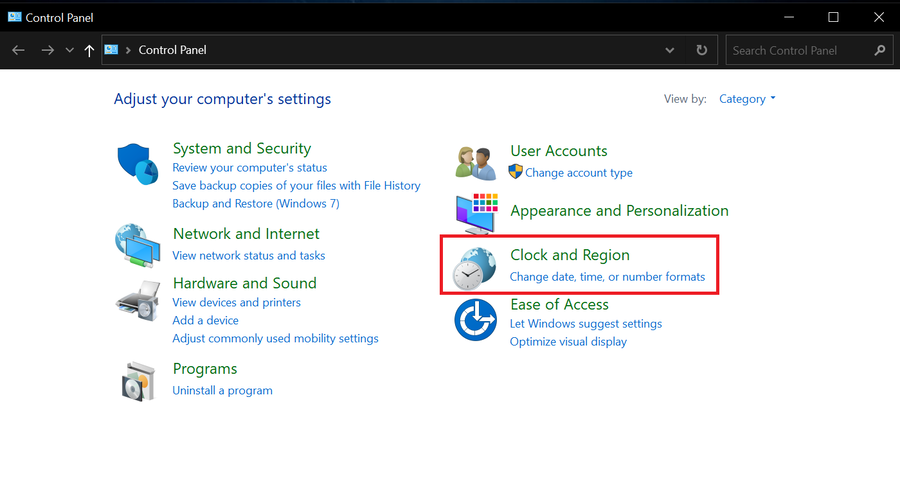The height and width of the screenshot is (483, 900).
Task: Click the UAC shield beside Change account type
Action: click(515, 172)
